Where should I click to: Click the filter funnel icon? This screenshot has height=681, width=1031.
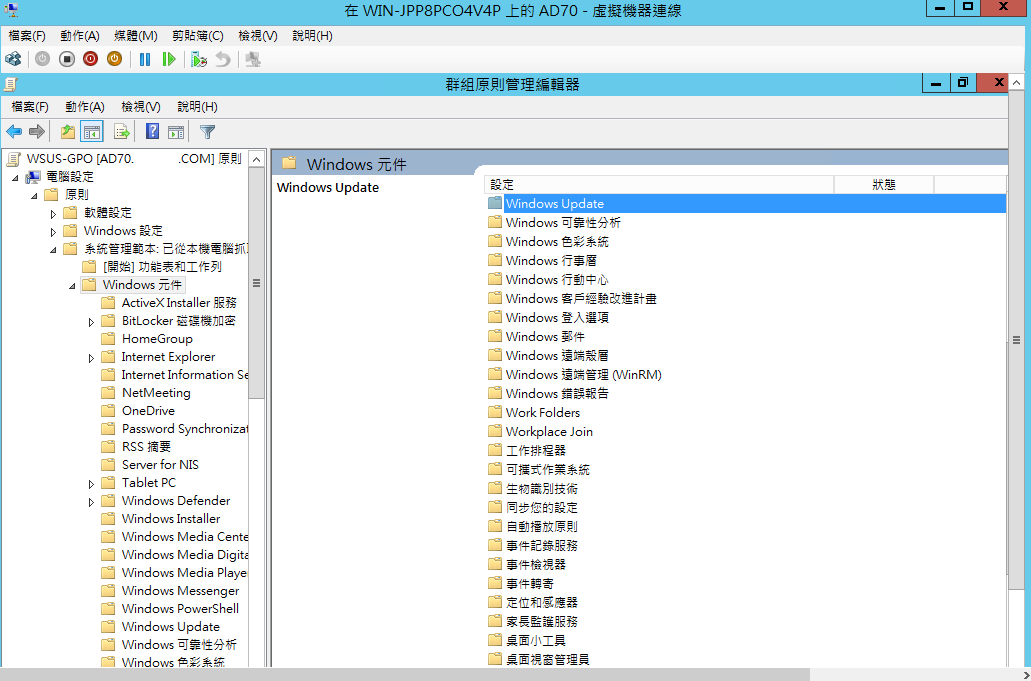(207, 131)
